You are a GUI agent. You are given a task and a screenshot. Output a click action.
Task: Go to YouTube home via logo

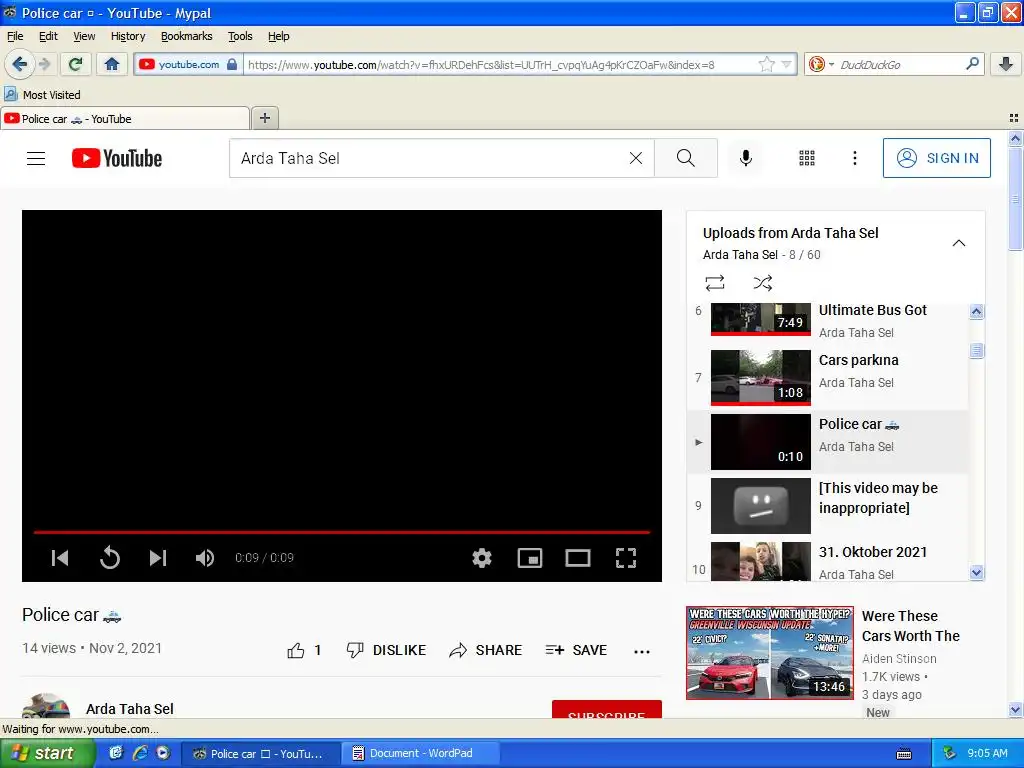[117, 158]
